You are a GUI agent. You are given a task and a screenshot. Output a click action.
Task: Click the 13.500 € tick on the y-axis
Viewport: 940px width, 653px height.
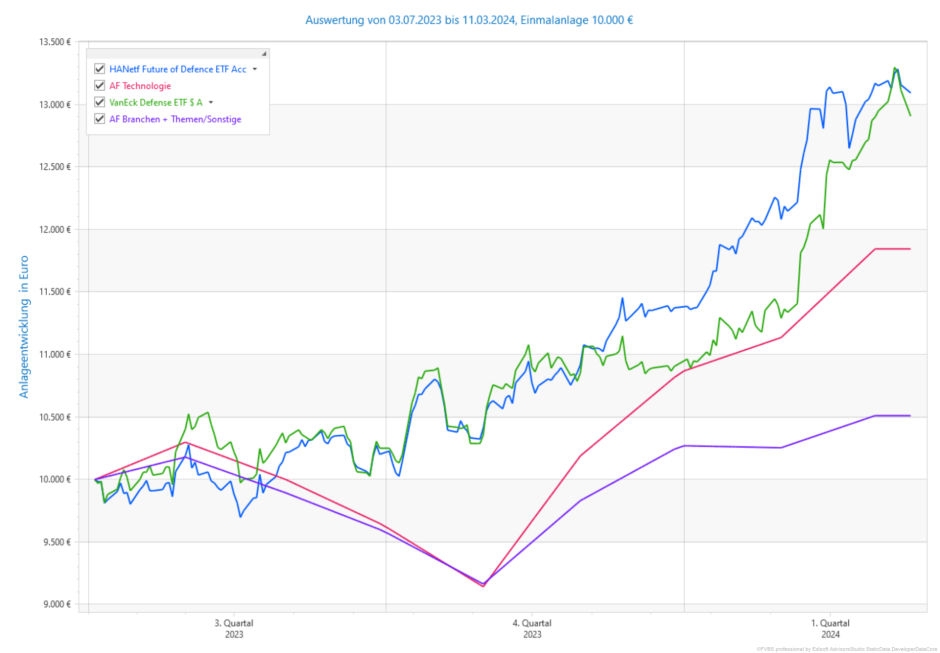pyautogui.click(x=56, y=42)
